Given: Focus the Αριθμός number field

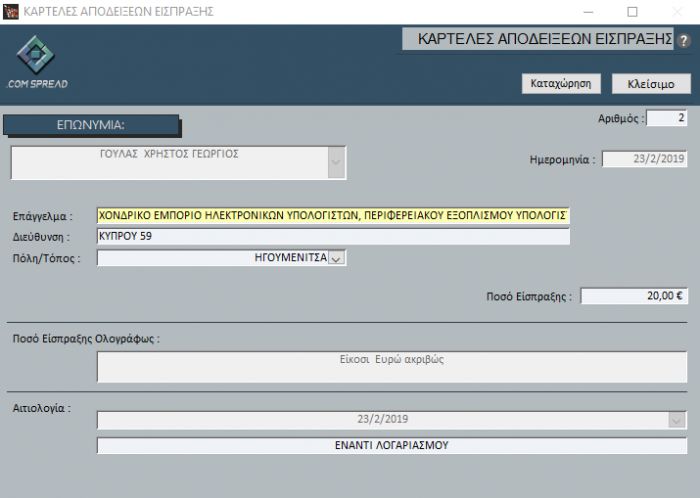Looking at the screenshot, I should point(666,118).
